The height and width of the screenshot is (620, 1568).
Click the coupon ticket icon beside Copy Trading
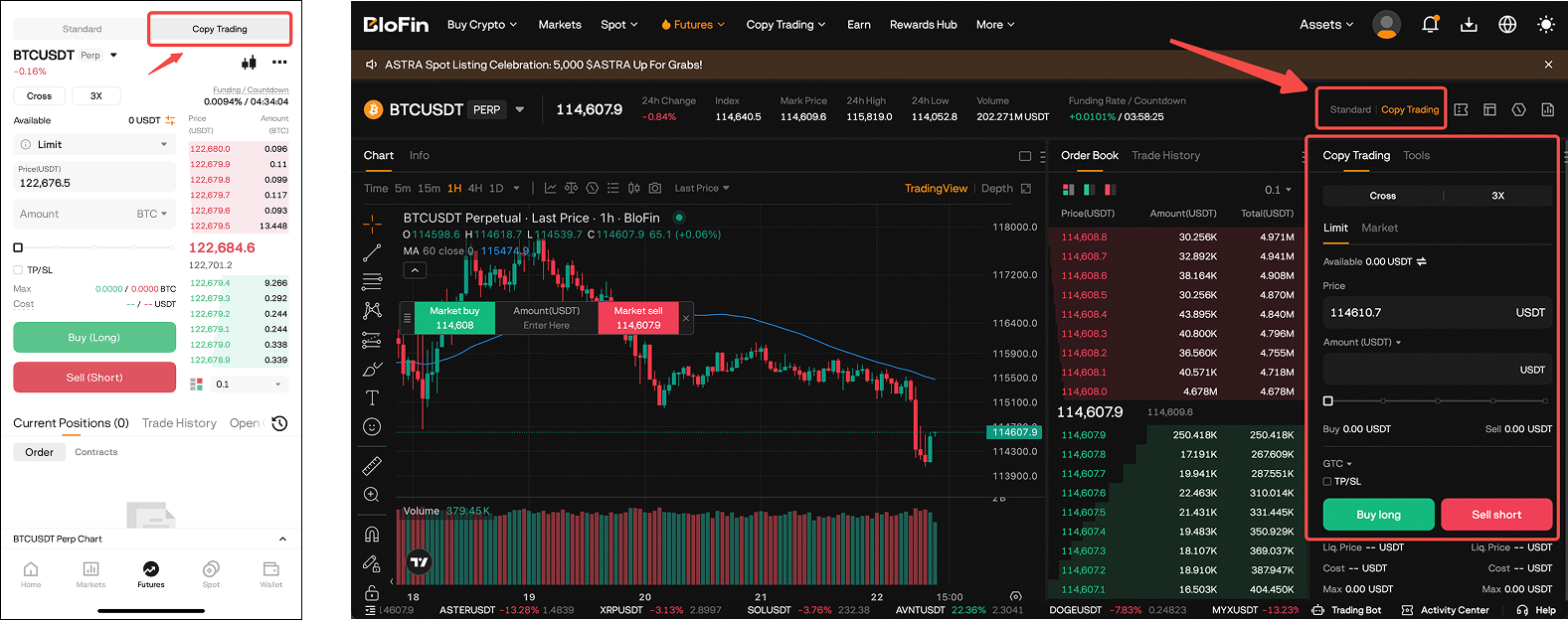click(1461, 109)
